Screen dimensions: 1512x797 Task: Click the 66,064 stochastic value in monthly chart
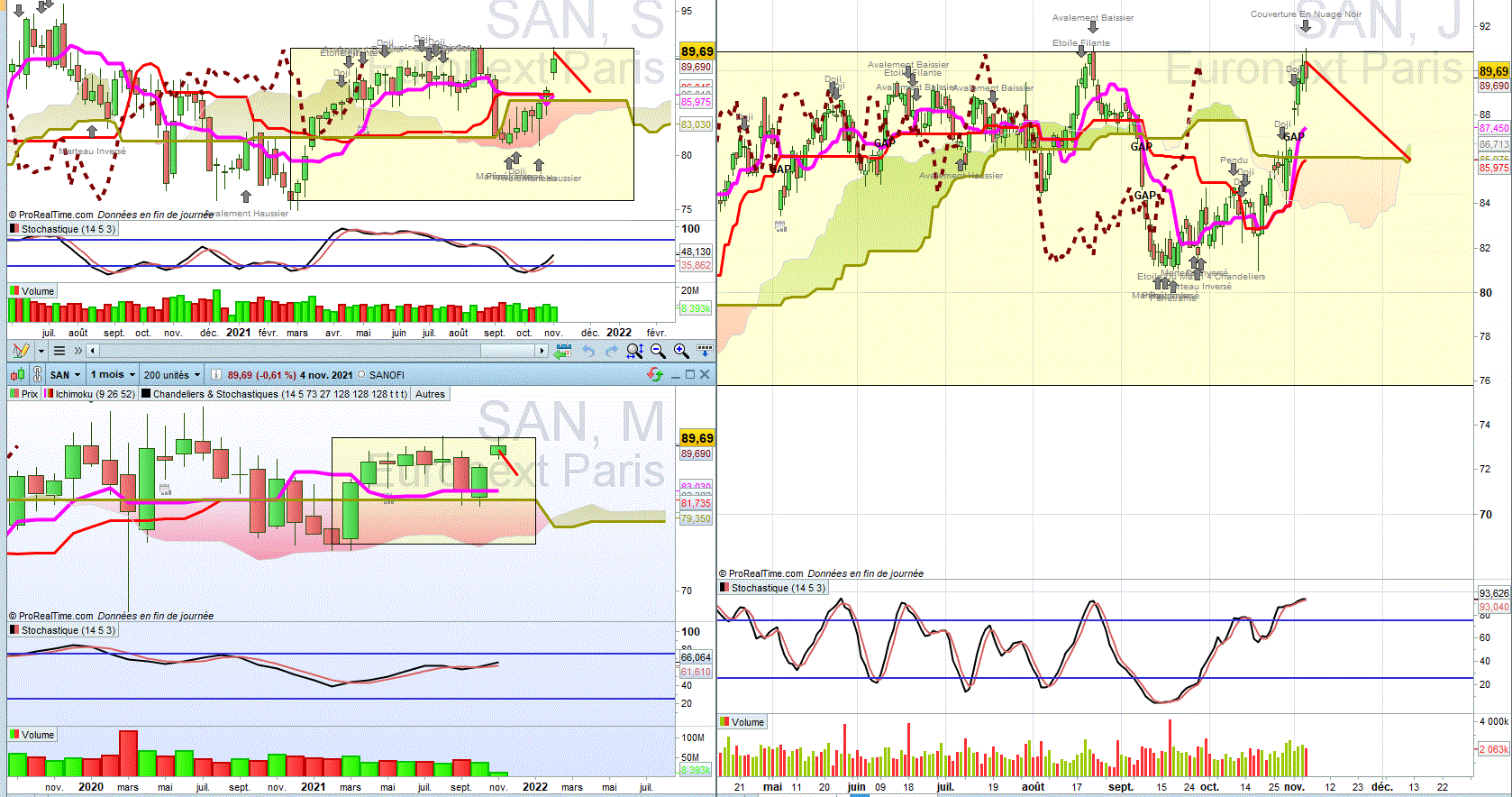pos(696,658)
